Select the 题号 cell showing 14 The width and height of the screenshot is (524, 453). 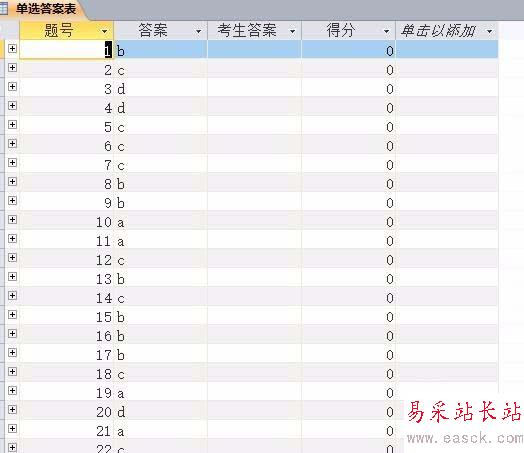tap(67, 297)
